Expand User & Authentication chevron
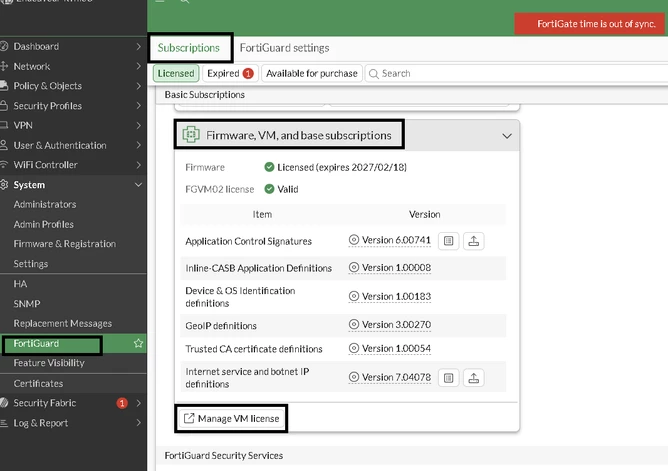 click(138, 145)
